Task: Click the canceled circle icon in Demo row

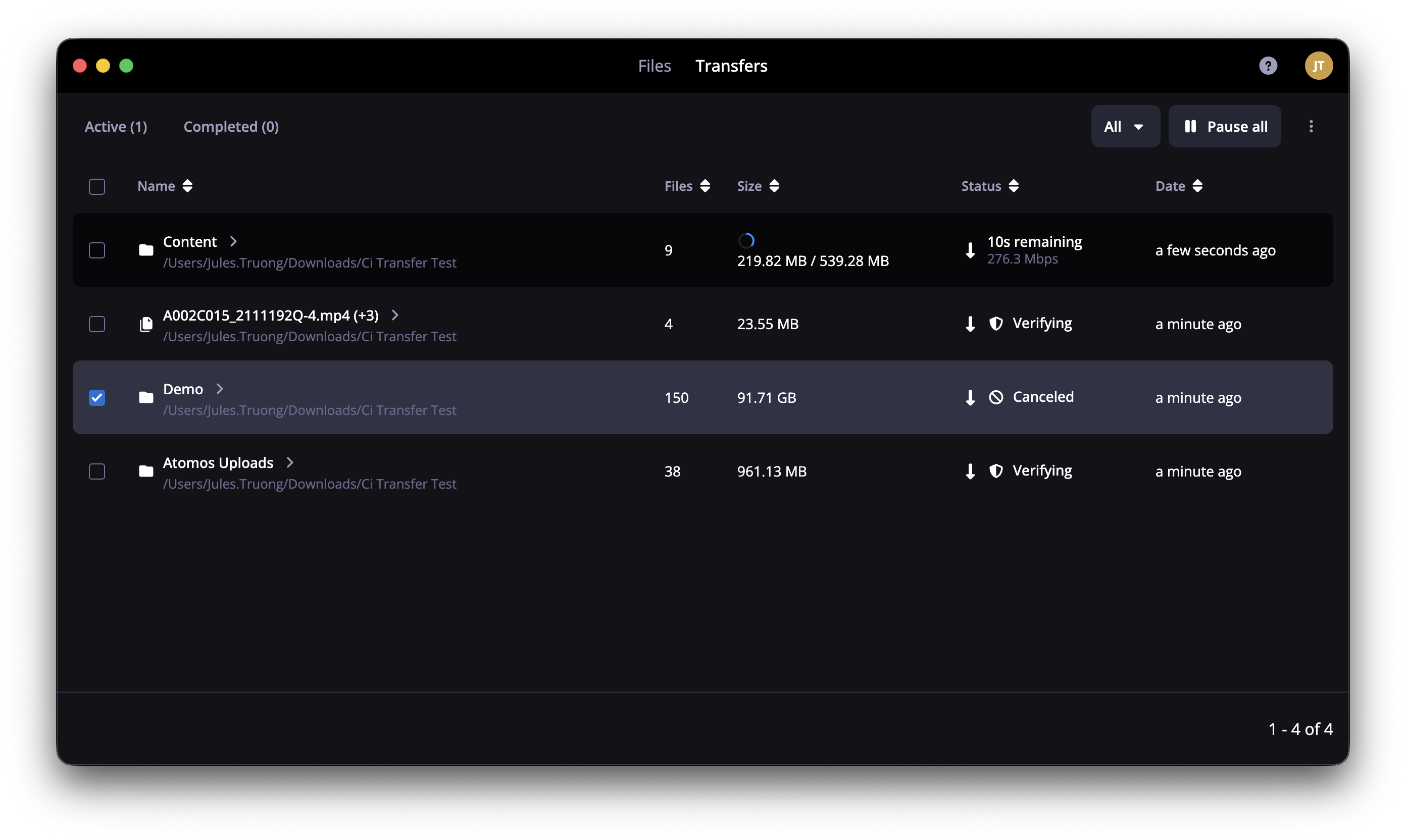Action: tap(995, 397)
